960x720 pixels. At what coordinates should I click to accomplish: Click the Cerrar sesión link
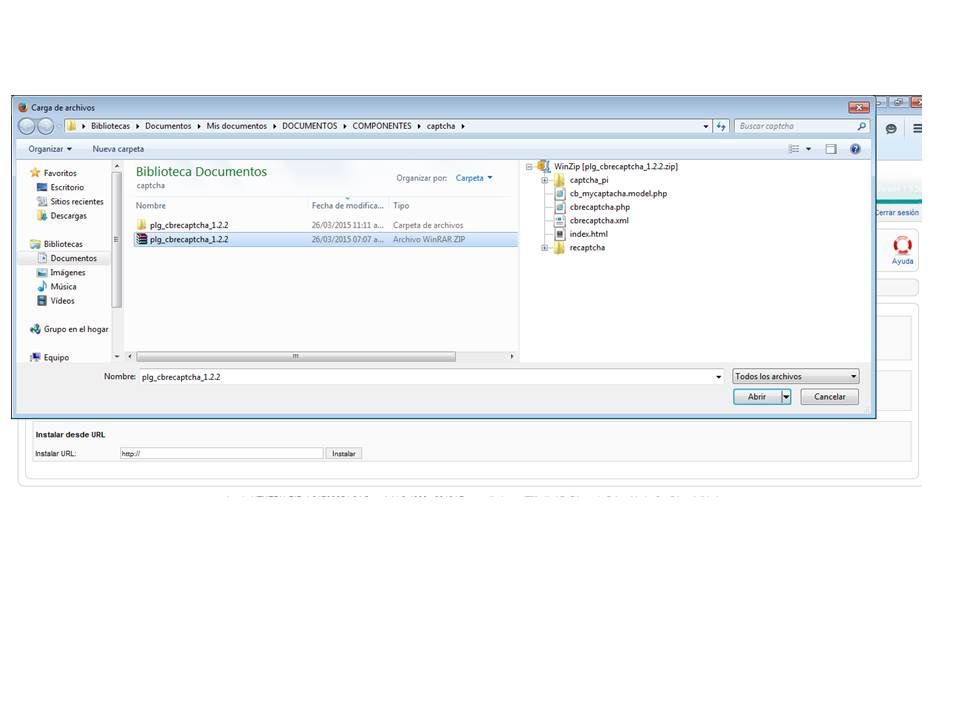[896, 212]
